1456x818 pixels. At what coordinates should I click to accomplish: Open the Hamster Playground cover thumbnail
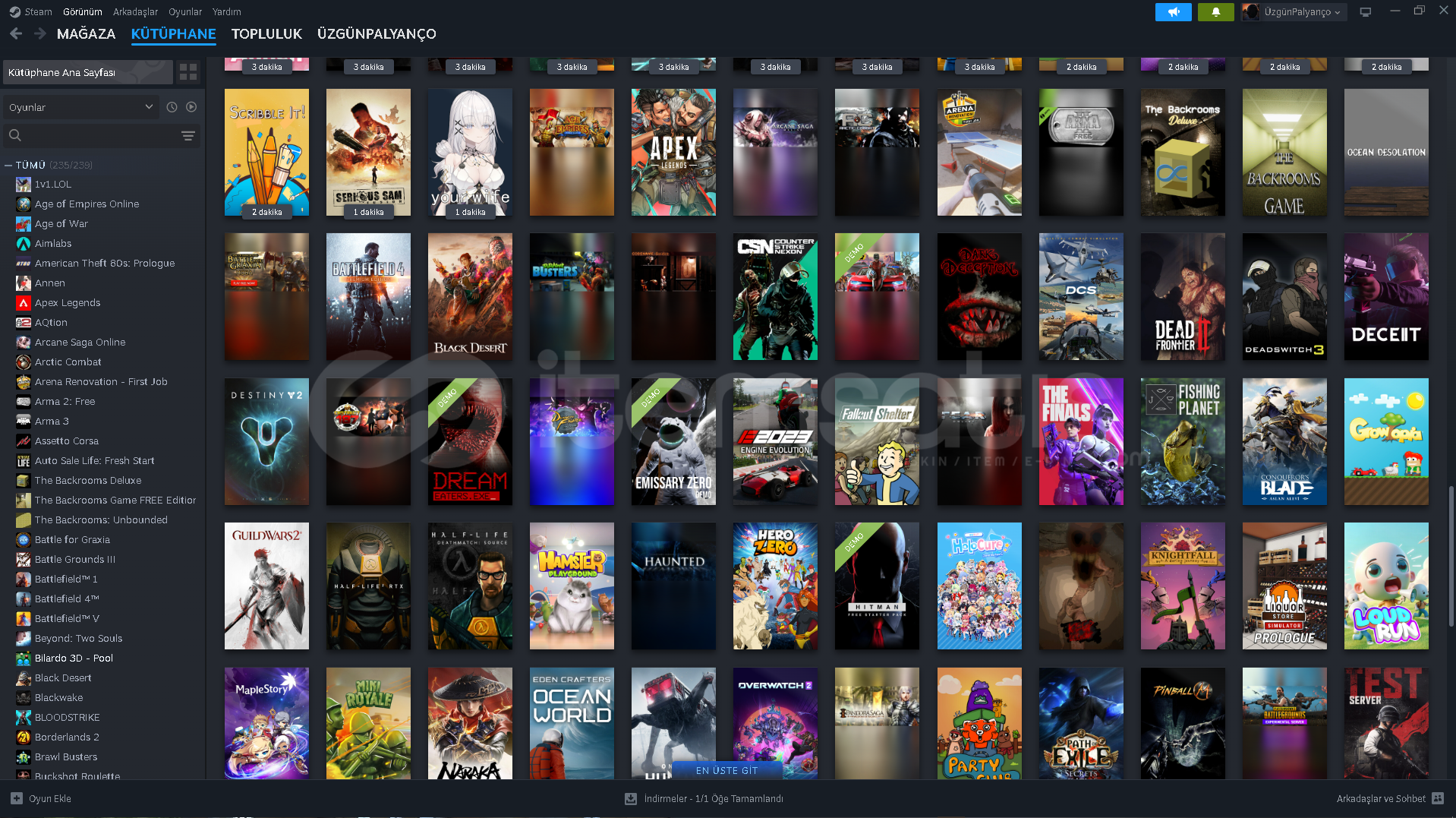(572, 586)
